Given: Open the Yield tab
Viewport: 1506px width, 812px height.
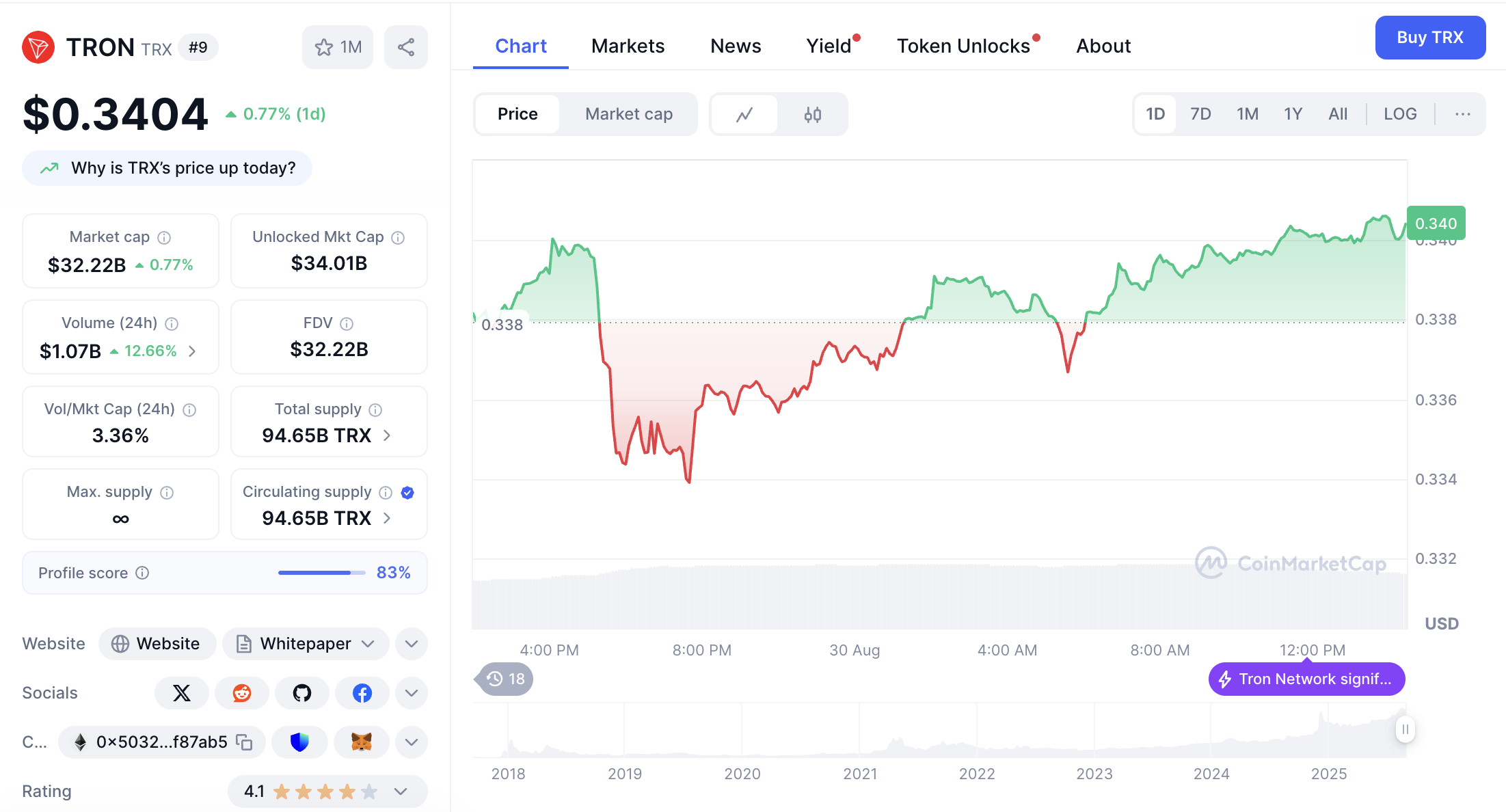Looking at the screenshot, I should coord(829,46).
